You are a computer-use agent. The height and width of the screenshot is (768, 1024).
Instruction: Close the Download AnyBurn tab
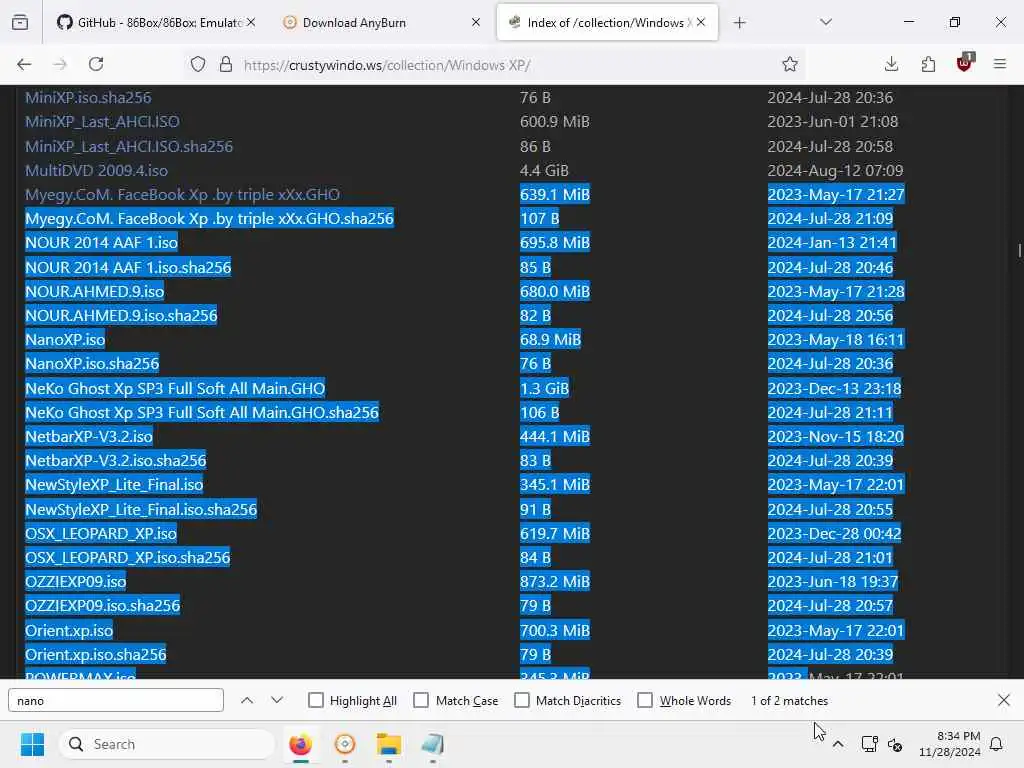(476, 22)
